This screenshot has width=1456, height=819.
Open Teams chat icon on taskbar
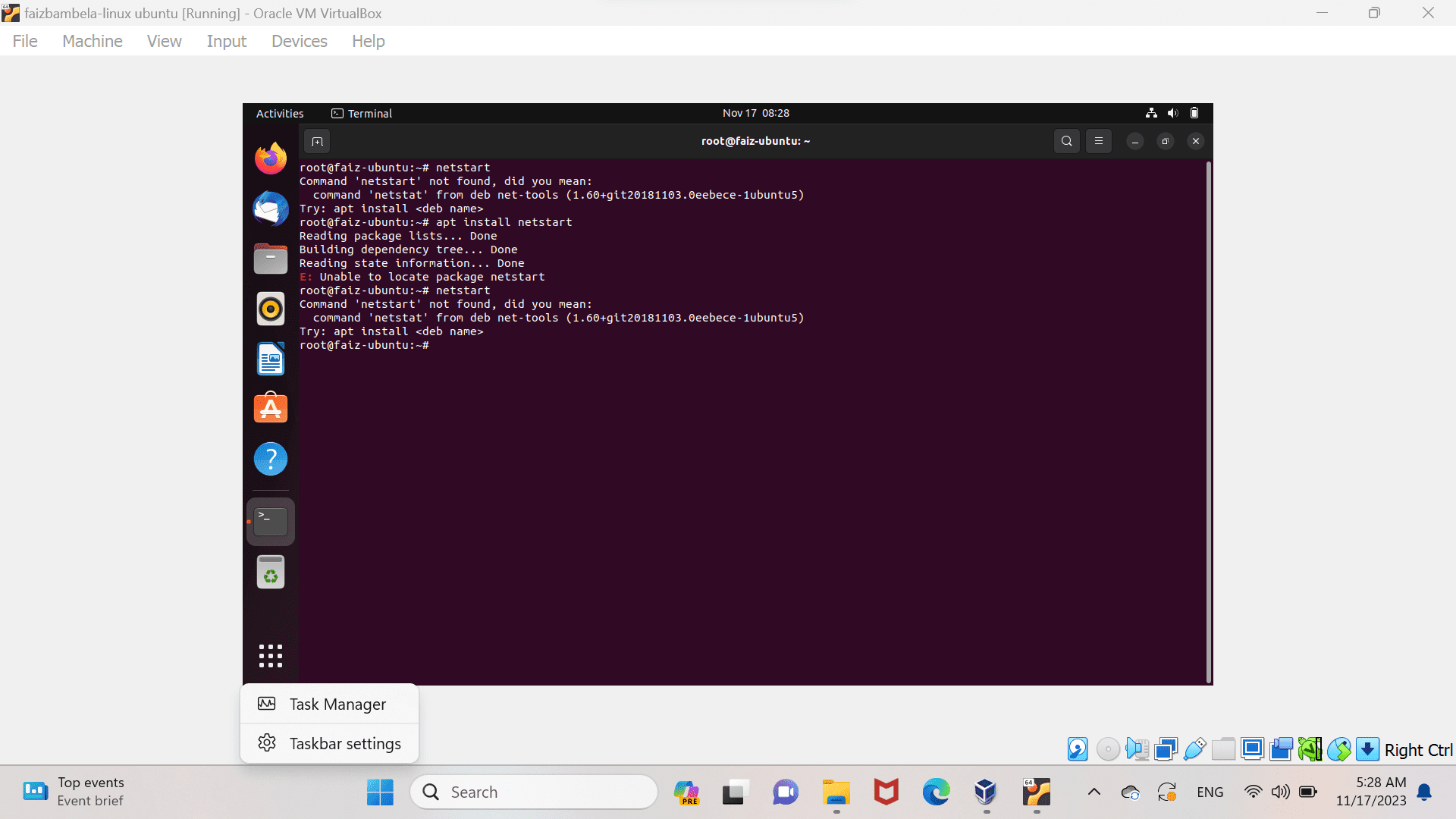786,792
